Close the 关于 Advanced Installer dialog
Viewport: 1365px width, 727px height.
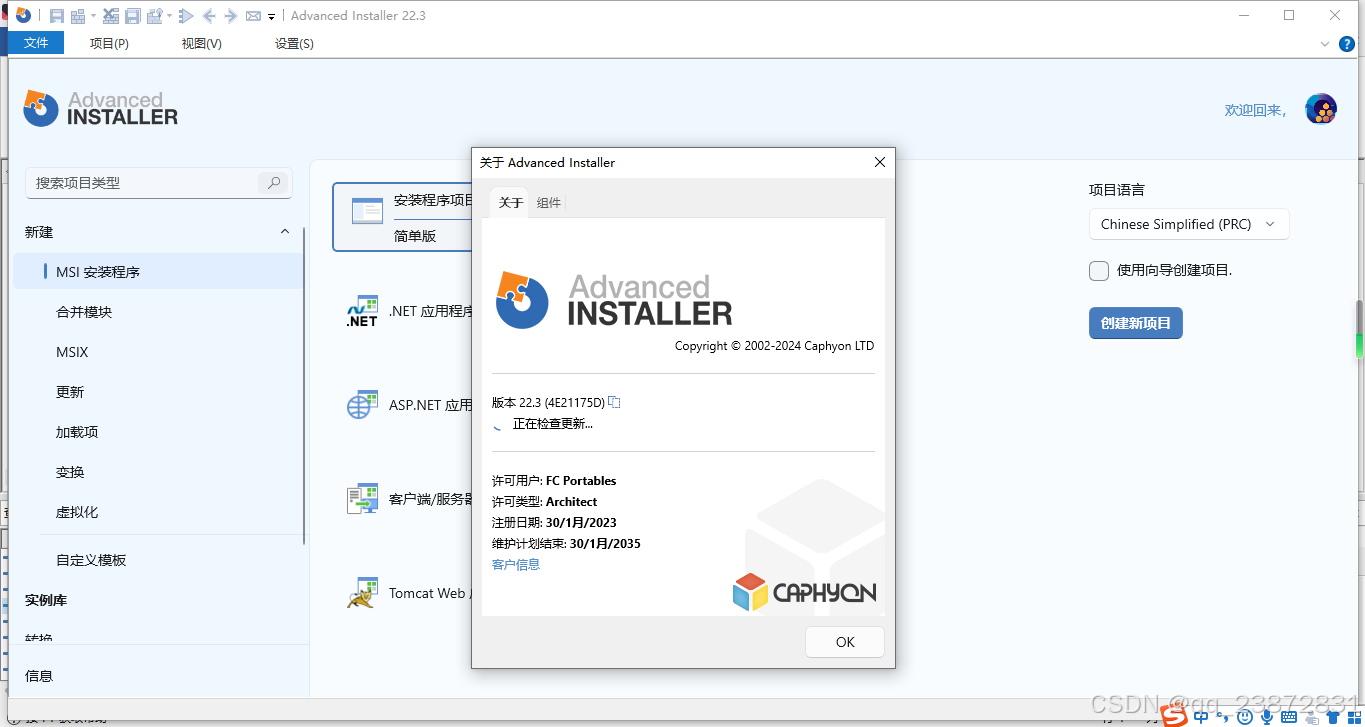tap(880, 162)
